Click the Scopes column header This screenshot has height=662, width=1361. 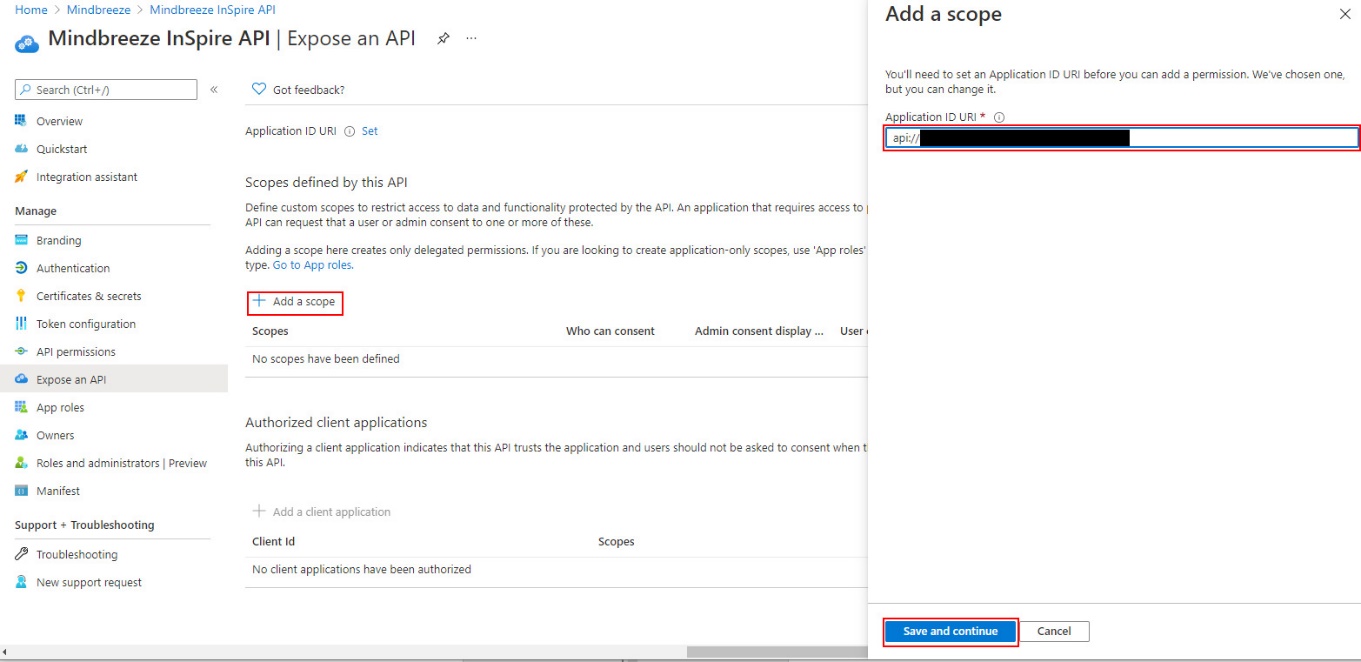tap(270, 331)
